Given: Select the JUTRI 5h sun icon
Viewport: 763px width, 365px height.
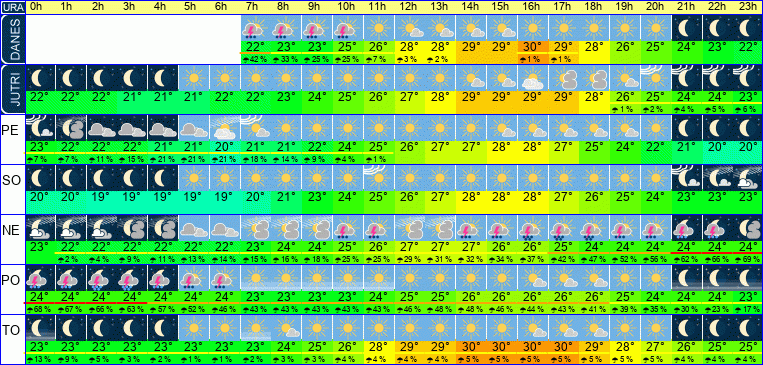Looking at the screenshot, I should pos(194,77).
